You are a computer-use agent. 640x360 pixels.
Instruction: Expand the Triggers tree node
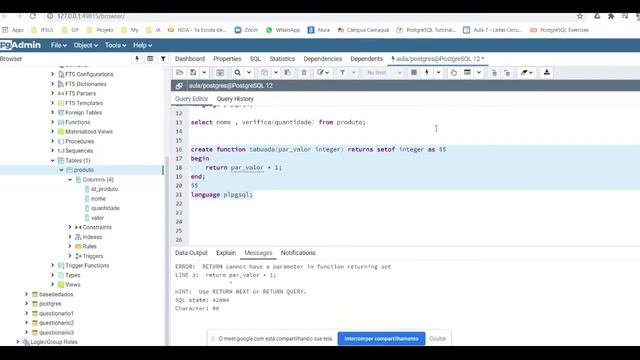(70, 256)
